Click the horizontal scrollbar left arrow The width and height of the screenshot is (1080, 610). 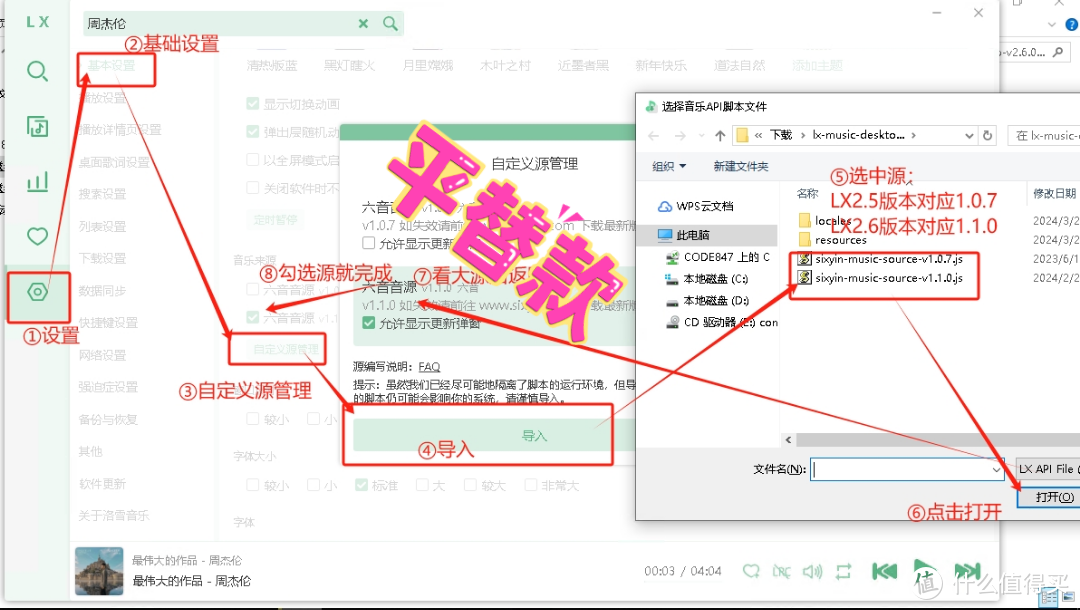788,439
